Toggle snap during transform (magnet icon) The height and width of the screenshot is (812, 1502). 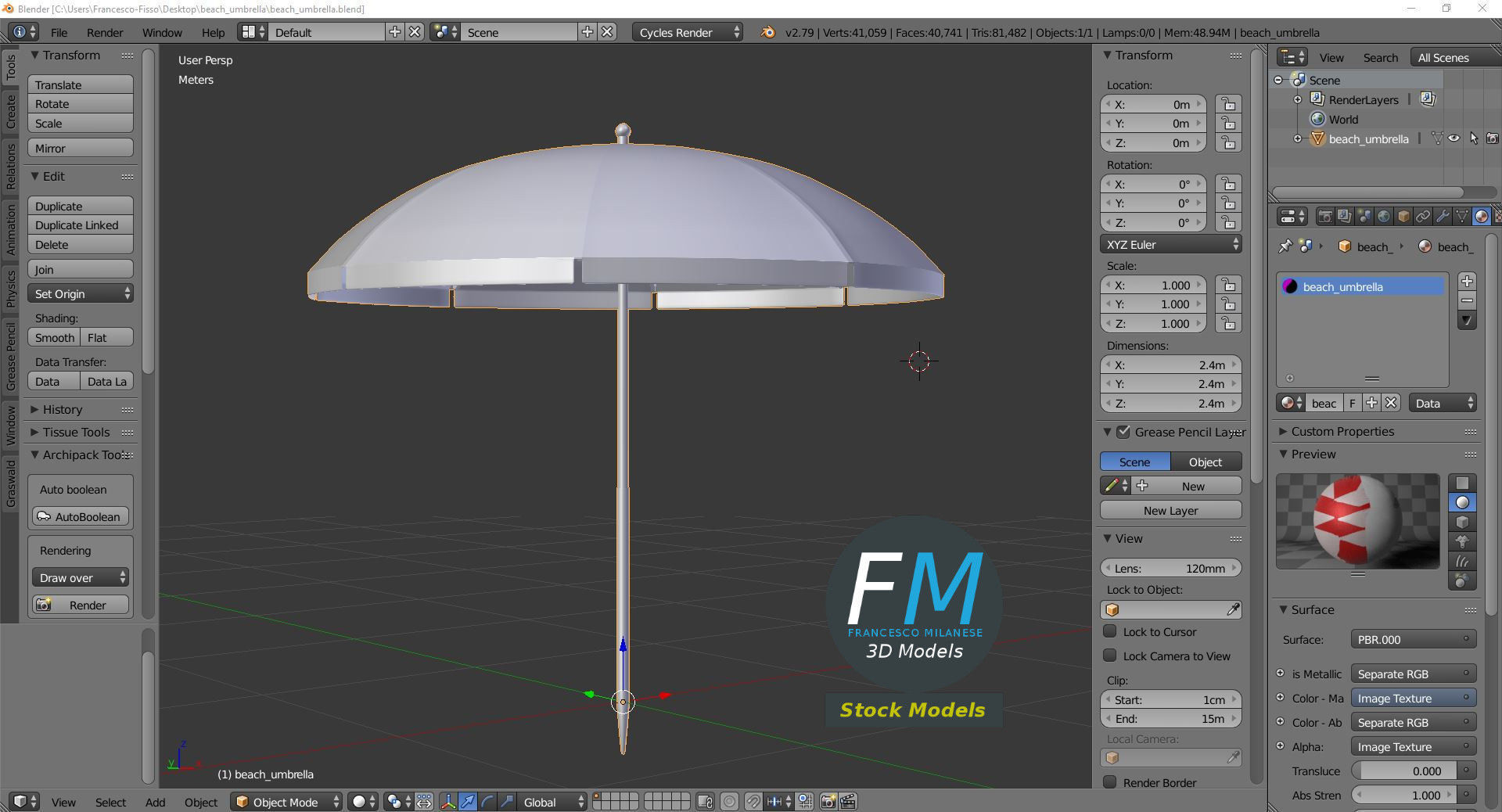(x=753, y=802)
